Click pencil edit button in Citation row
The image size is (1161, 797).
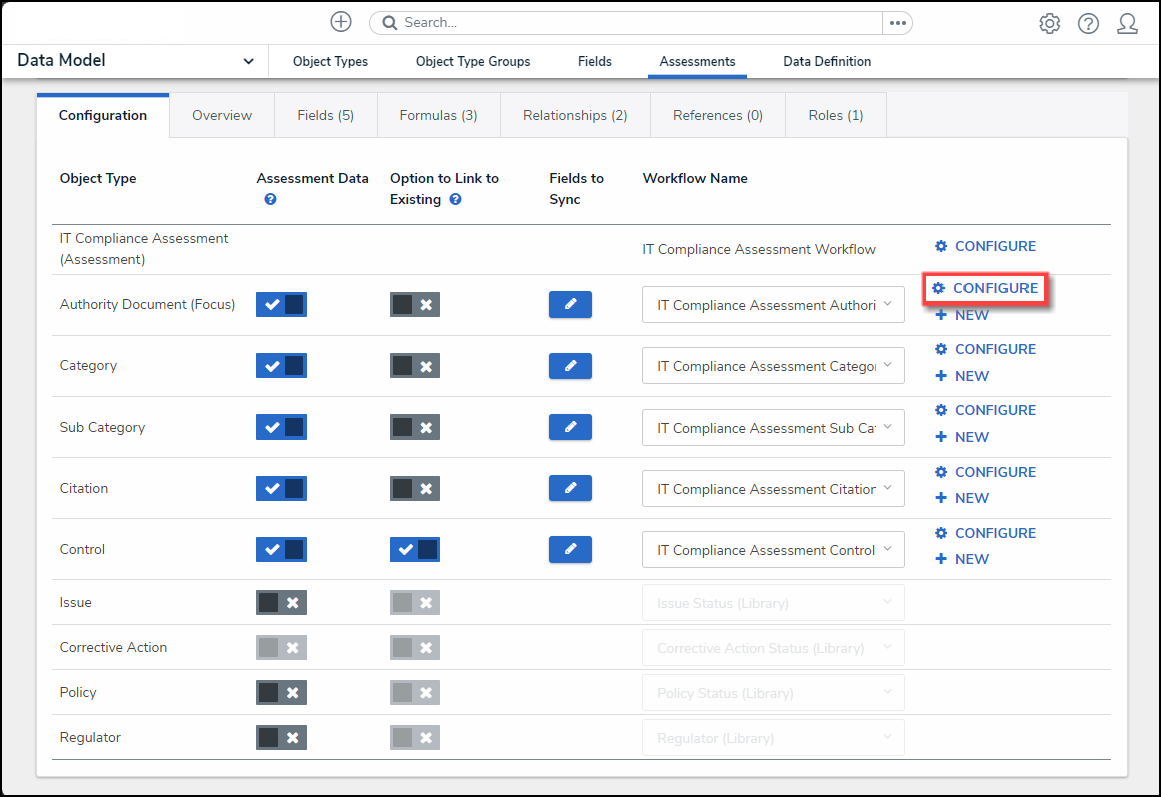570,488
